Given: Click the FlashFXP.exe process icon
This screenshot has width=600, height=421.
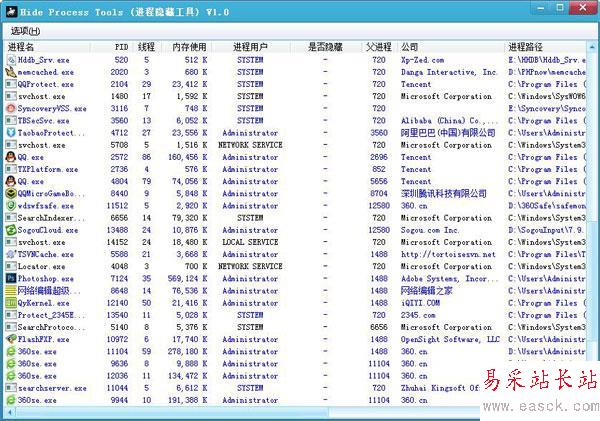Looking at the screenshot, I should click(11, 339).
